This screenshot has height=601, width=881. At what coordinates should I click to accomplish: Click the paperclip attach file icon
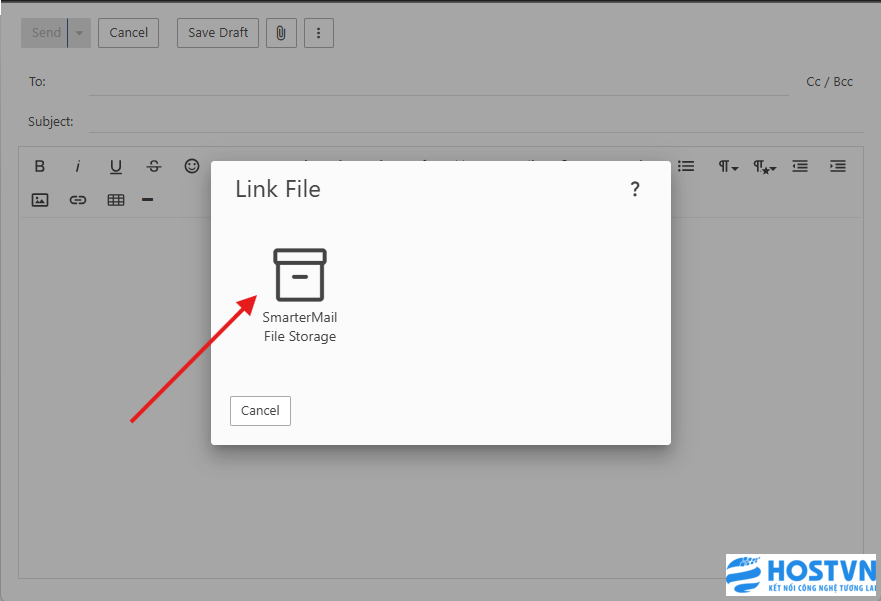281,33
